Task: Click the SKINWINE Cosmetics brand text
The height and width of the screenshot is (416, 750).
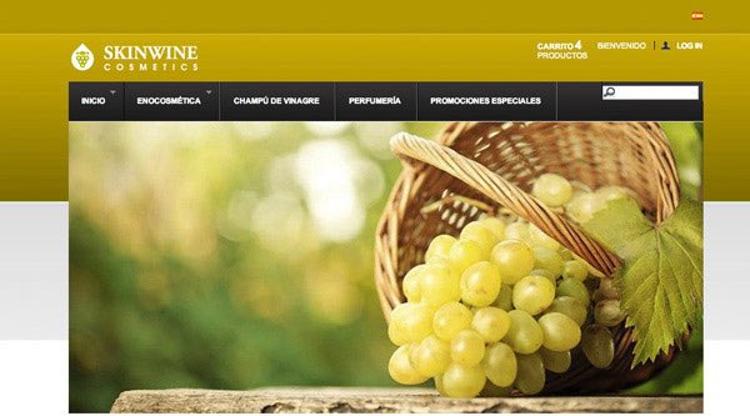Action: click(x=151, y=57)
